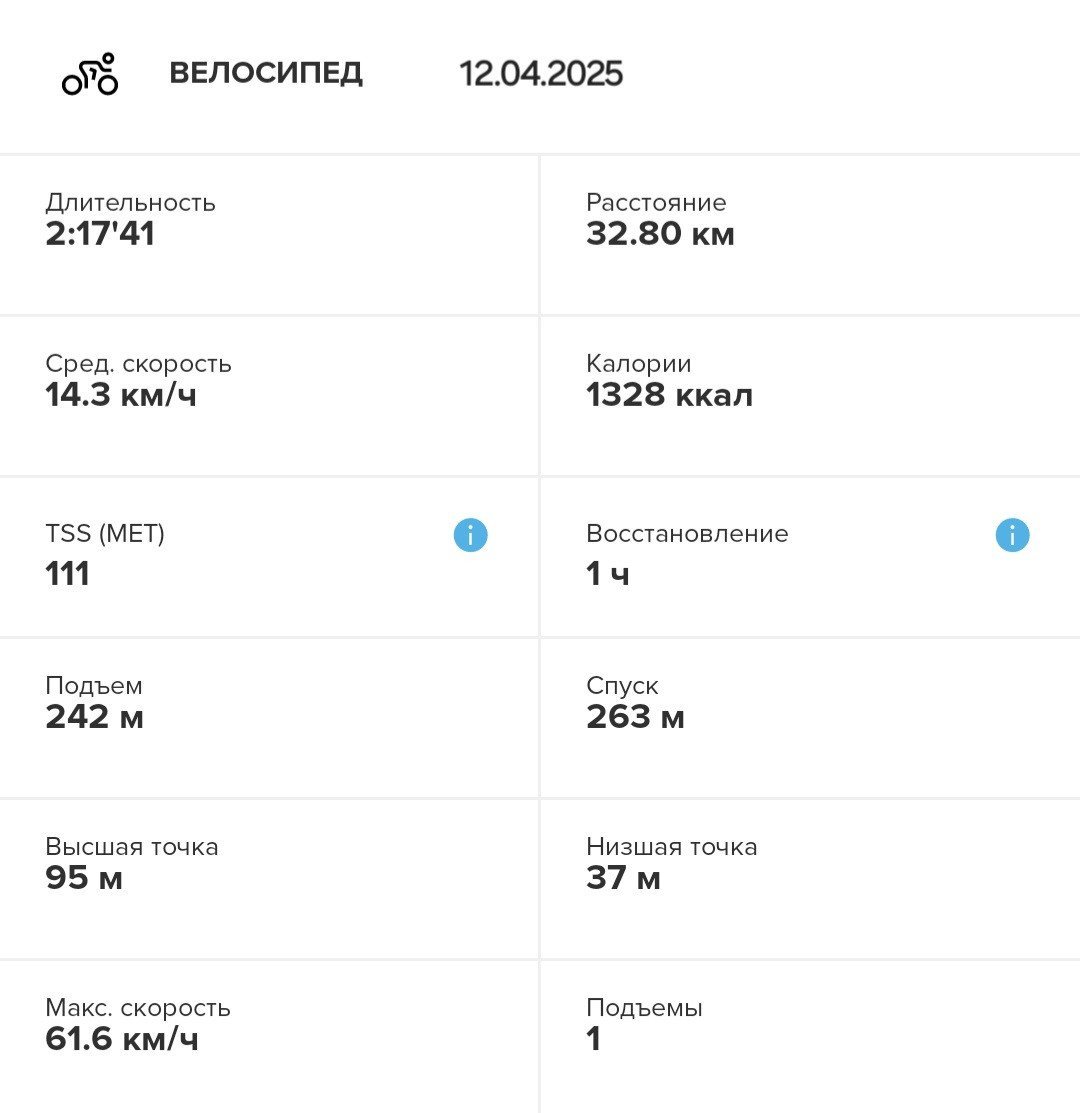This screenshot has height=1113, width=1080.
Task: Open the Калории 1328 ккал cell
Action: 810,396
